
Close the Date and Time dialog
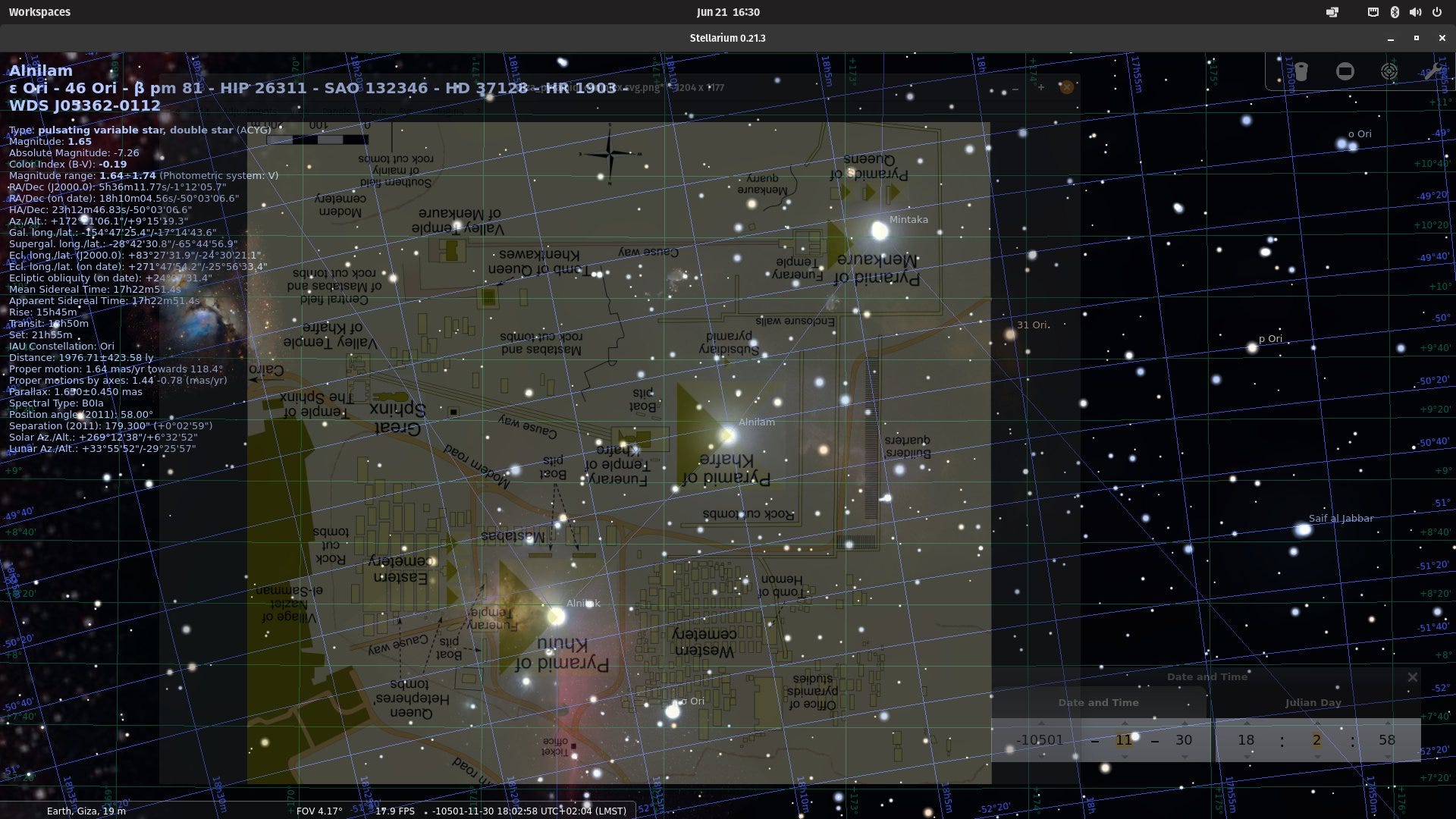pos(1412,677)
